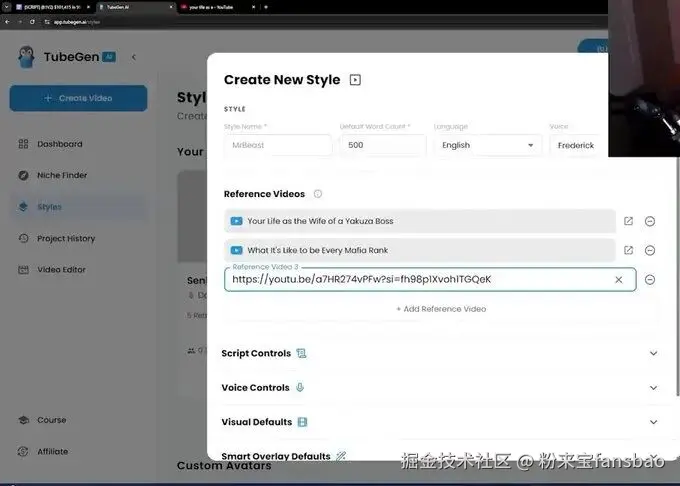Click Add Reference Video
This screenshot has width=680, height=486.
441,309
